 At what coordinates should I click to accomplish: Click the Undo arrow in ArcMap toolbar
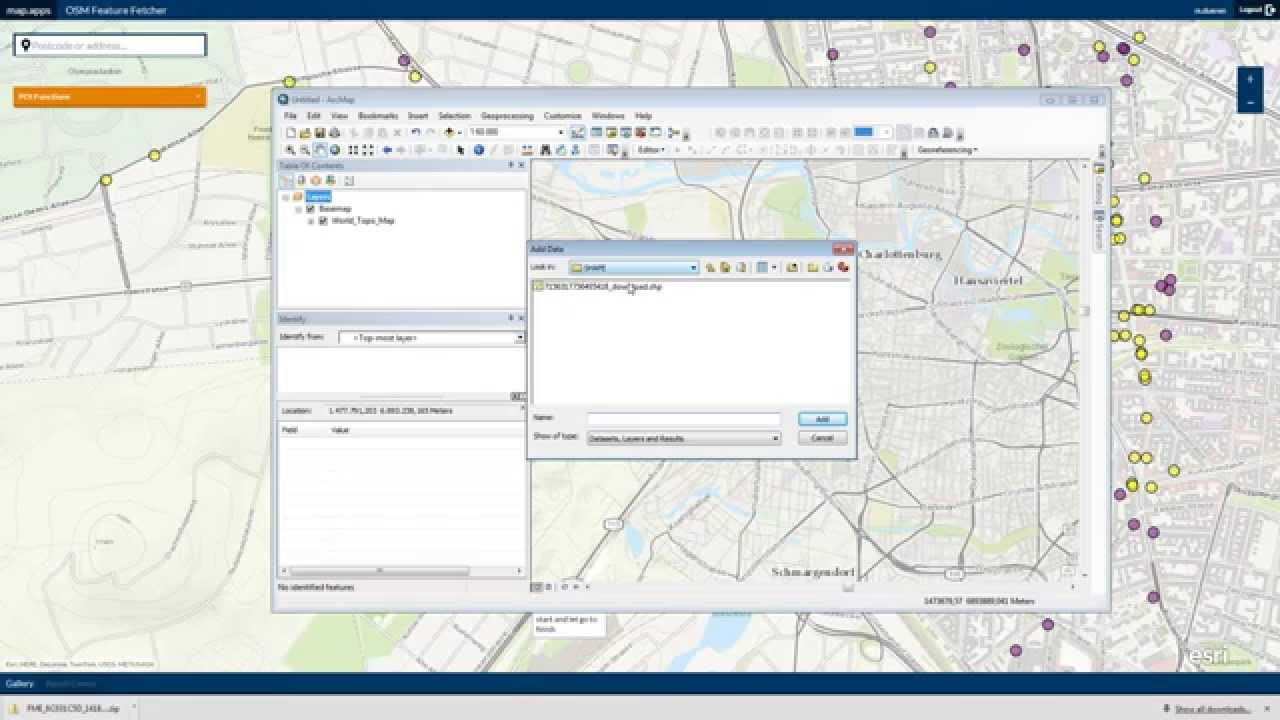pyautogui.click(x=416, y=132)
